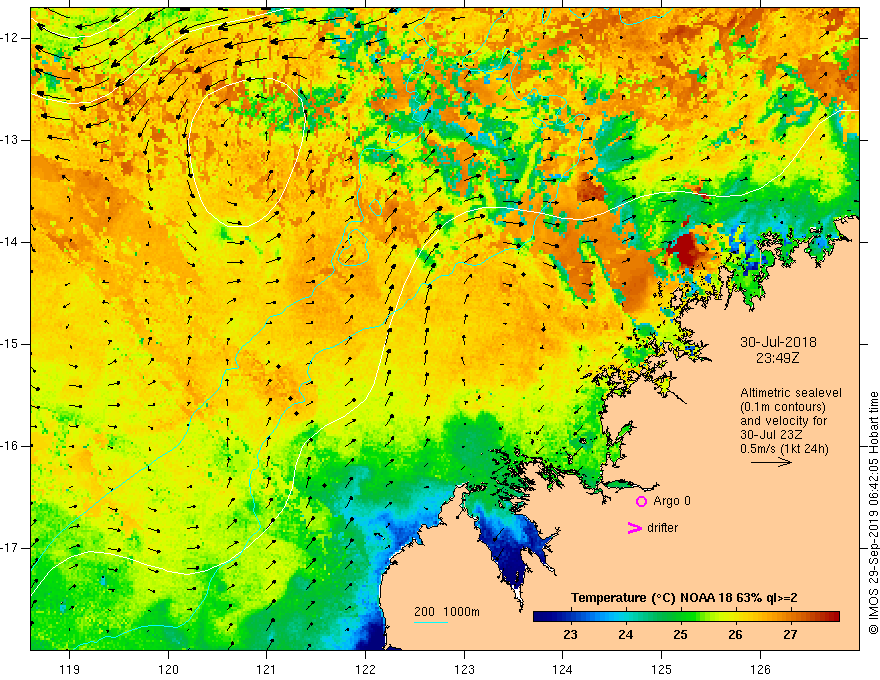Click the time label 23:49Z
The image size is (880, 680).
pyautogui.click(x=778, y=357)
